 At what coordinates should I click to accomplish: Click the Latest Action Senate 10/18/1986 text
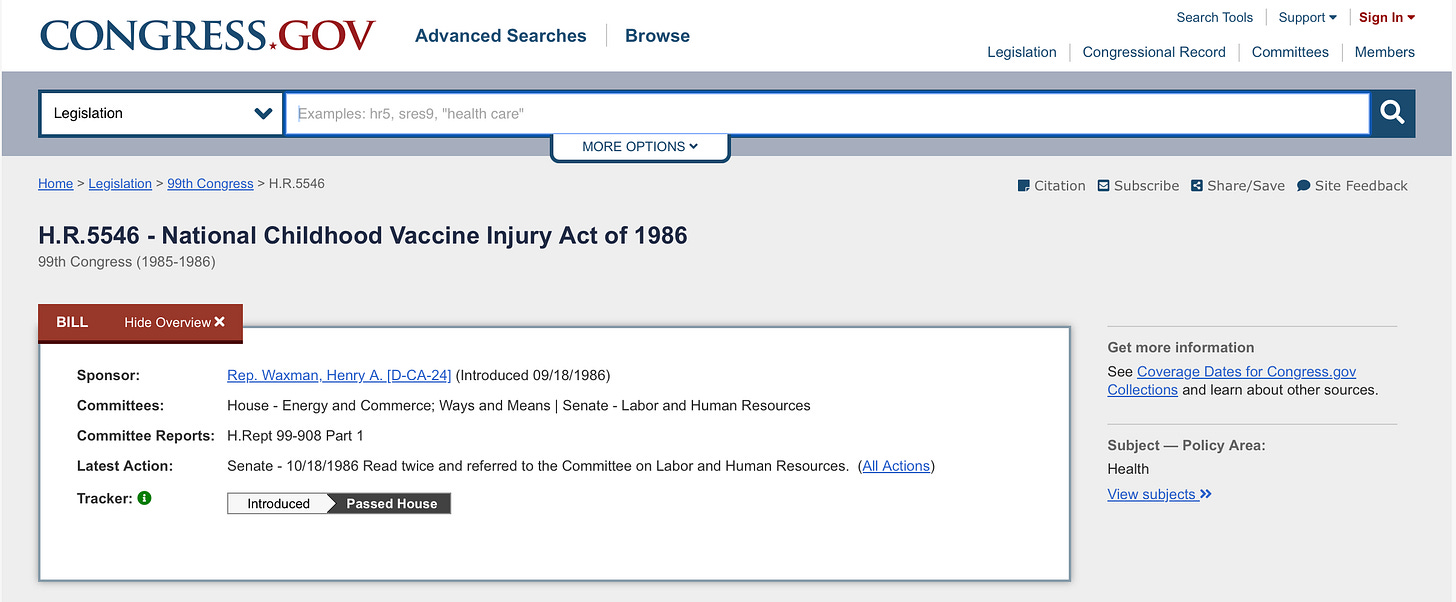click(x=538, y=466)
